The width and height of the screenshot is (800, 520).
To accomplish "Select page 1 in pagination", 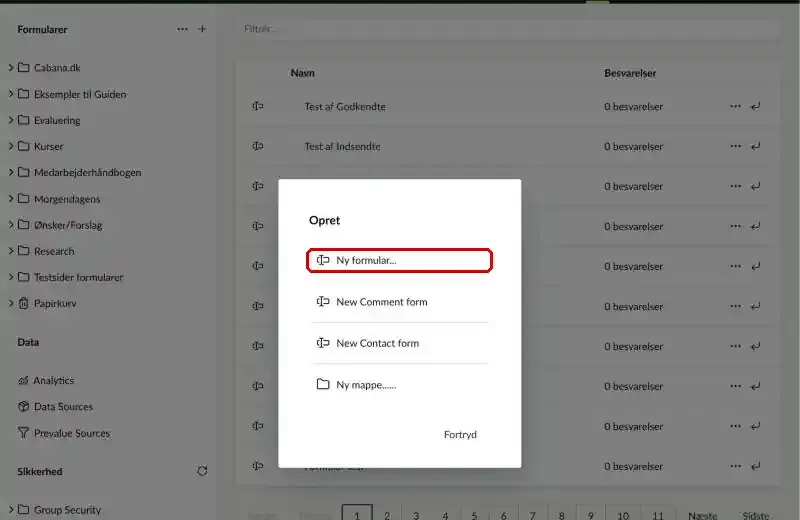I will pyautogui.click(x=357, y=514).
